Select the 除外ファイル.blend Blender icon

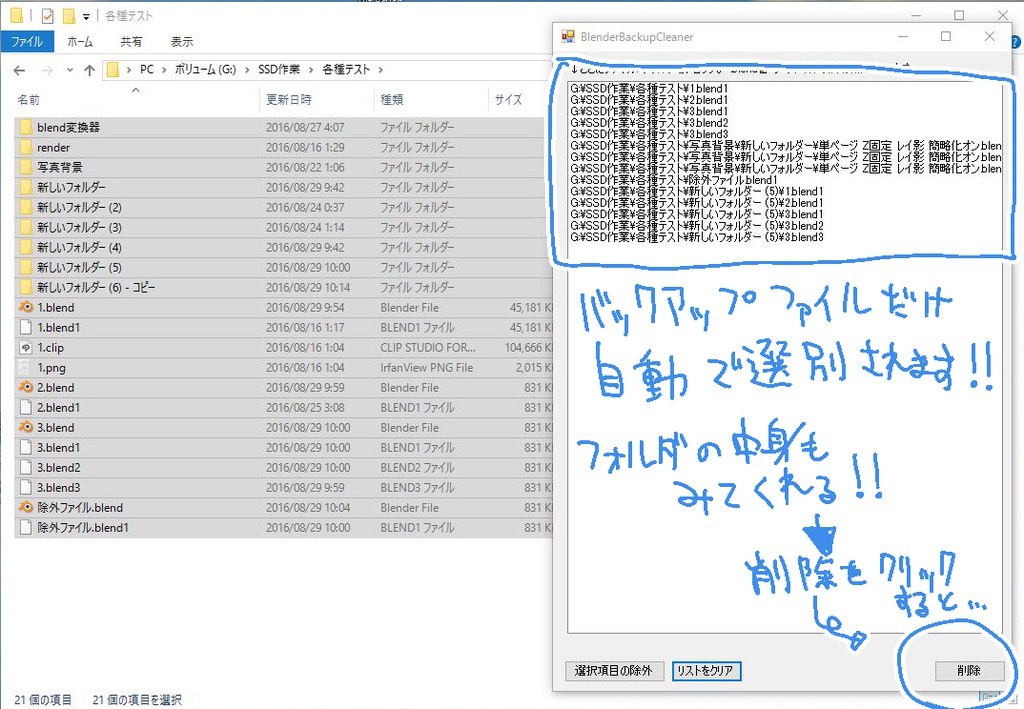[25, 507]
